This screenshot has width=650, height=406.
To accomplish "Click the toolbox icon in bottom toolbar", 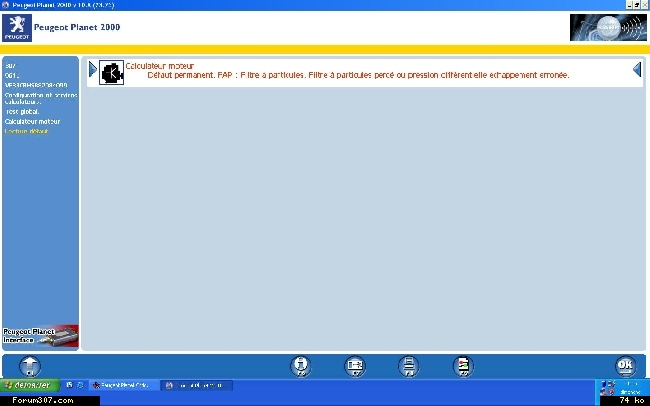I will [354, 365].
